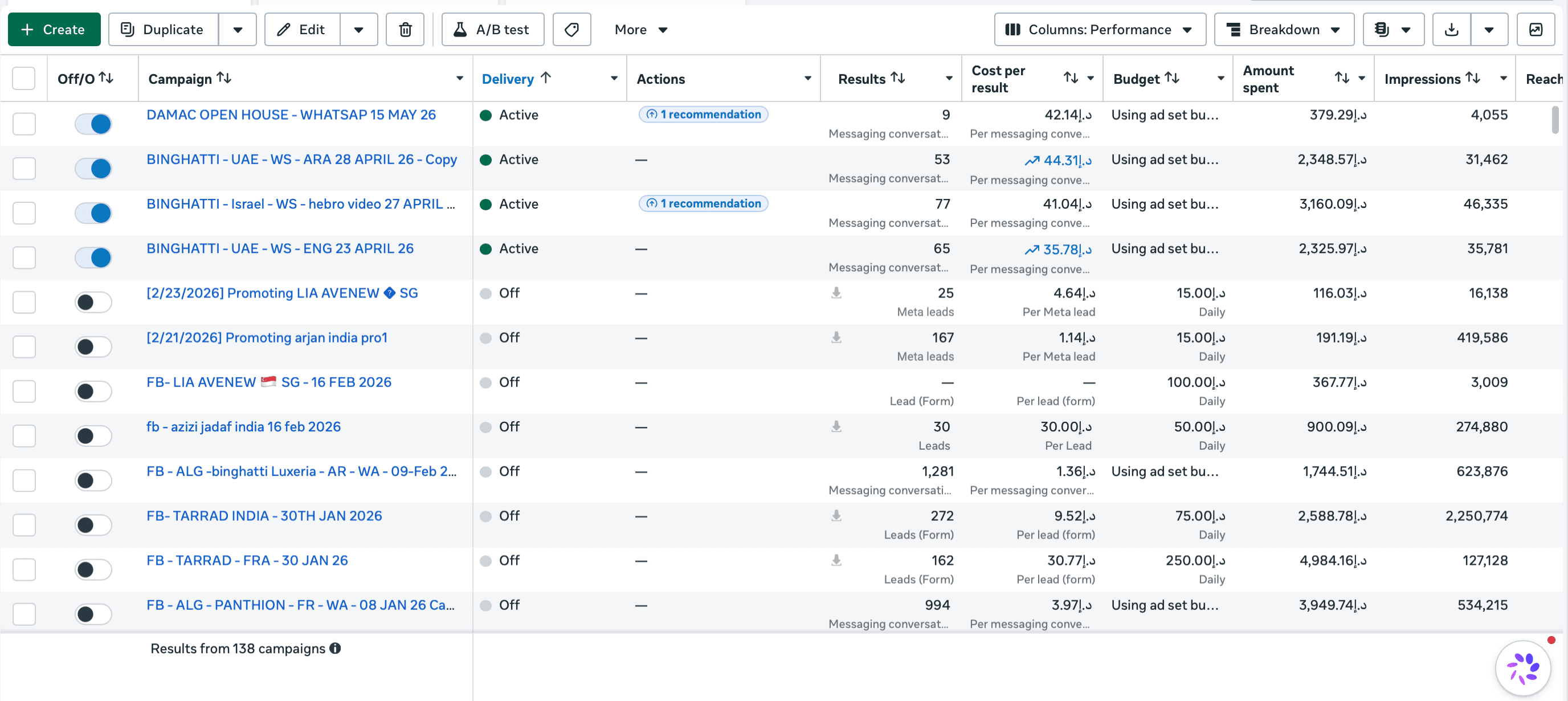Image resolution: width=1568 pixels, height=701 pixels.
Task: Sort by Amount spent arrows
Action: coord(1342,78)
